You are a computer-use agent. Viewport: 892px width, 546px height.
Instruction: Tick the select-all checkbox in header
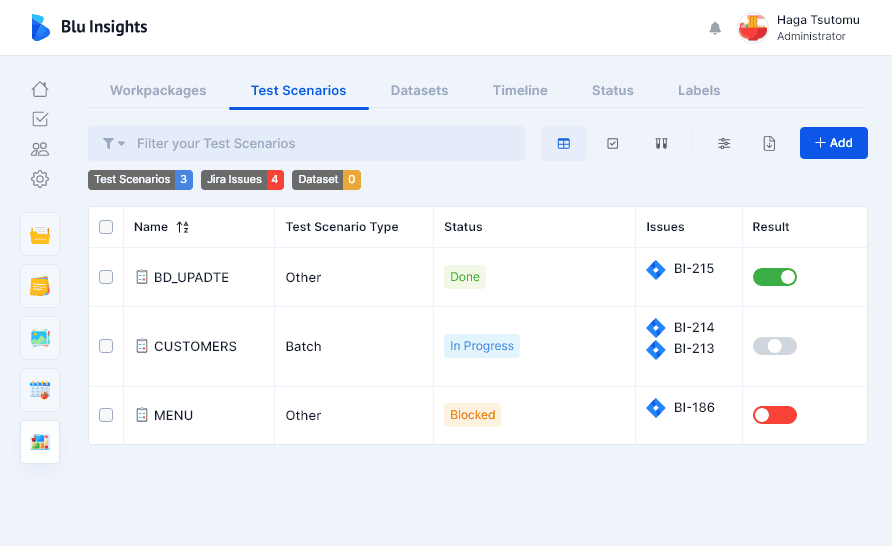tap(106, 227)
